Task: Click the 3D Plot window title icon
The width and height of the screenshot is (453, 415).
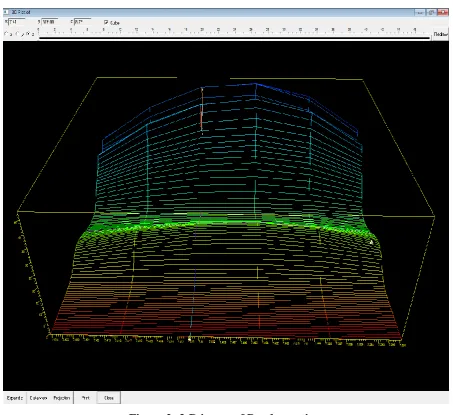Action: click(7, 12)
